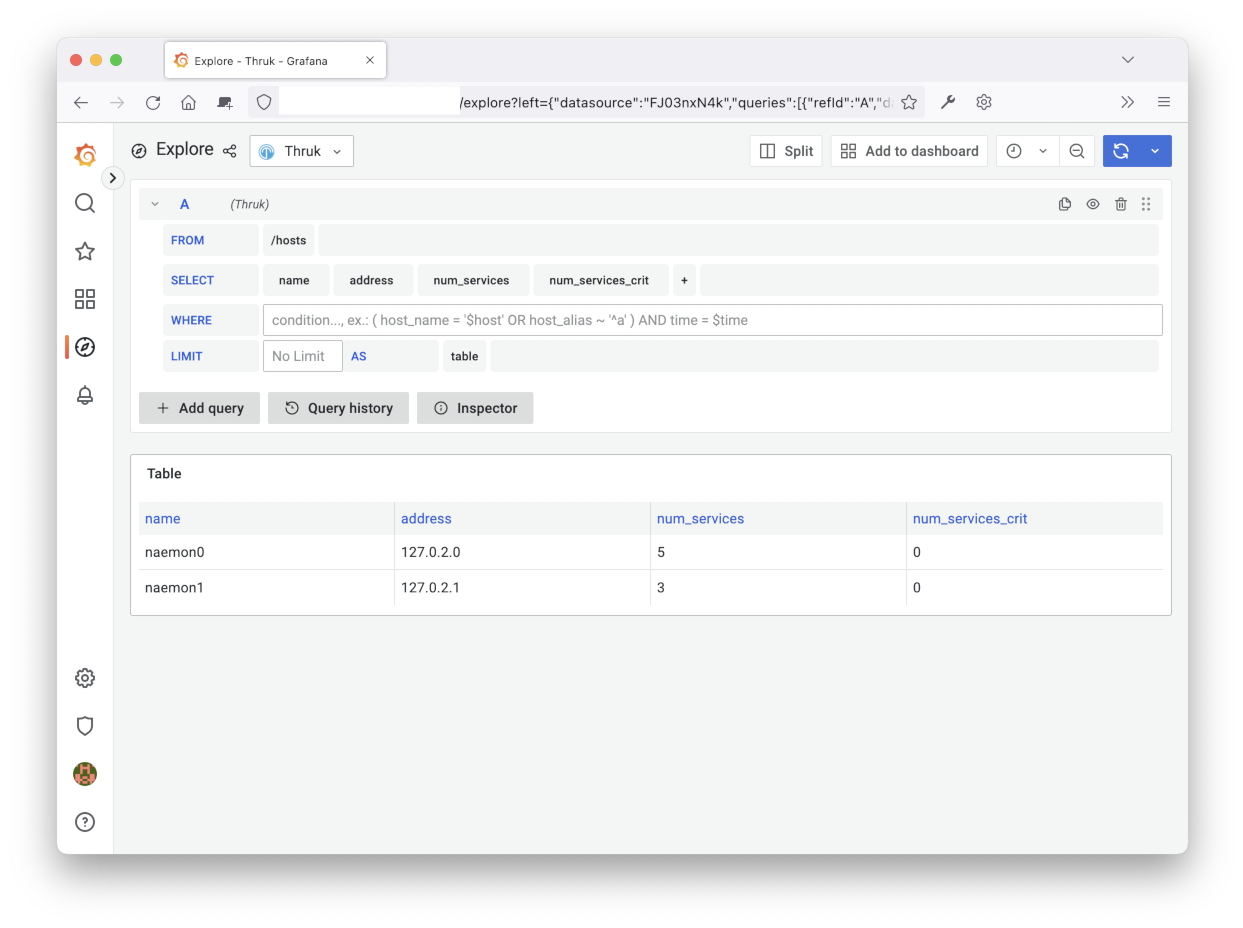This screenshot has height=928, width=1243.
Task: Duplicate query A copy icon
Action: click(x=1065, y=204)
